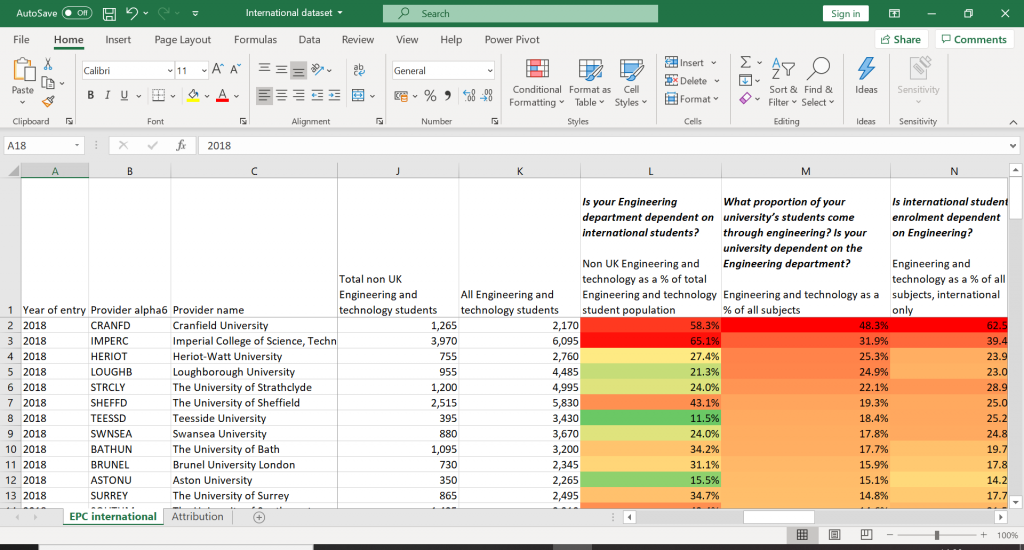Click the Borders icon
This screenshot has height=550, width=1024.
158,95
